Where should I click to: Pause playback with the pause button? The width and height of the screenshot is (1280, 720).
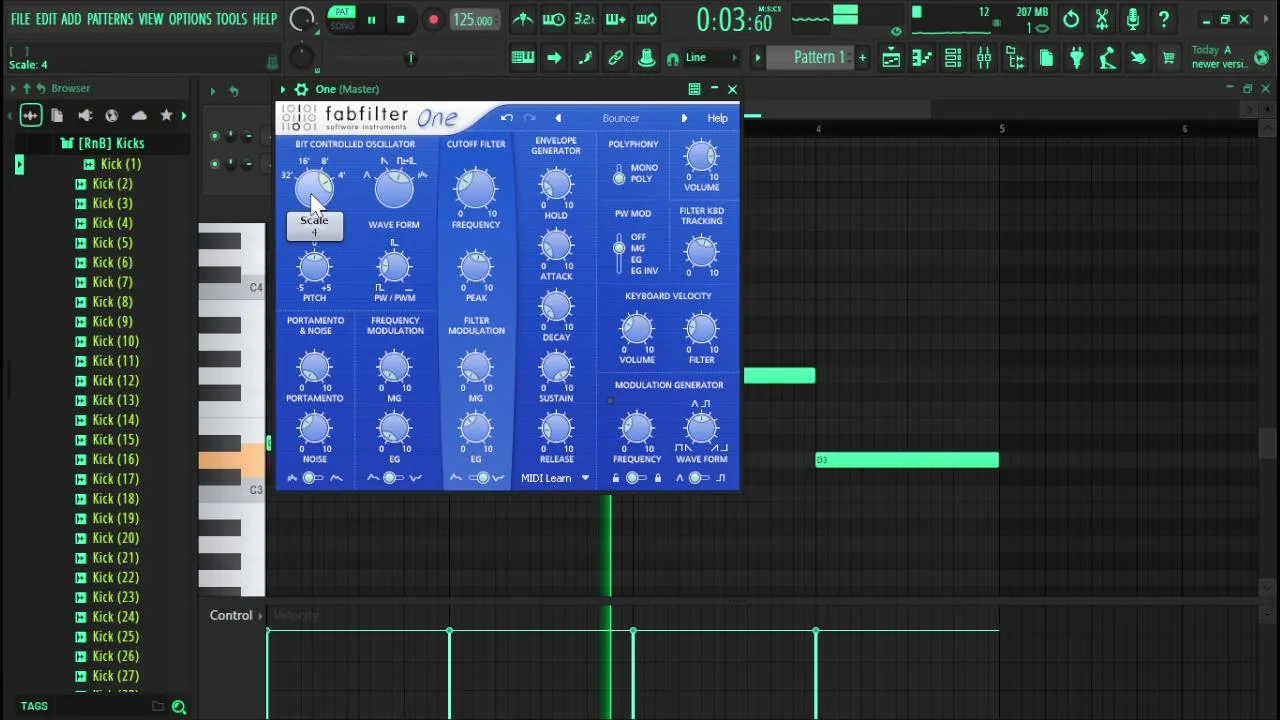pos(371,19)
